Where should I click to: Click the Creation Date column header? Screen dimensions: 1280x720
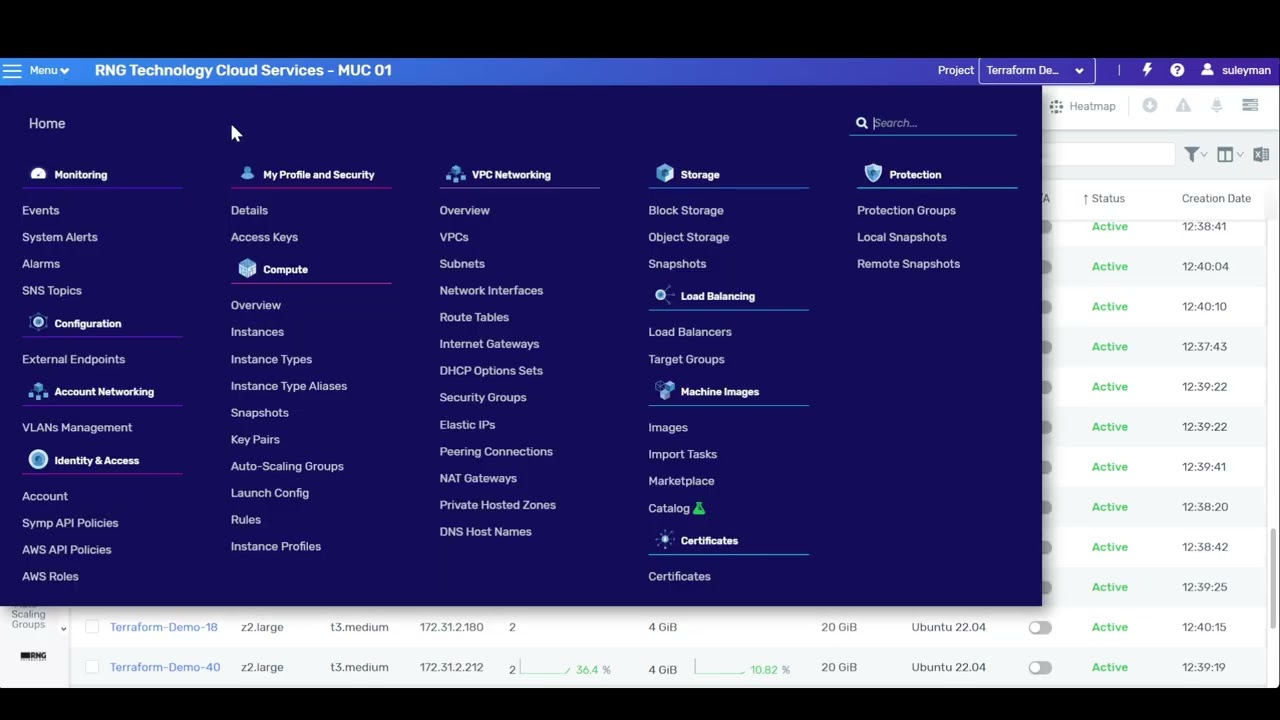(x=1216, y=199)
